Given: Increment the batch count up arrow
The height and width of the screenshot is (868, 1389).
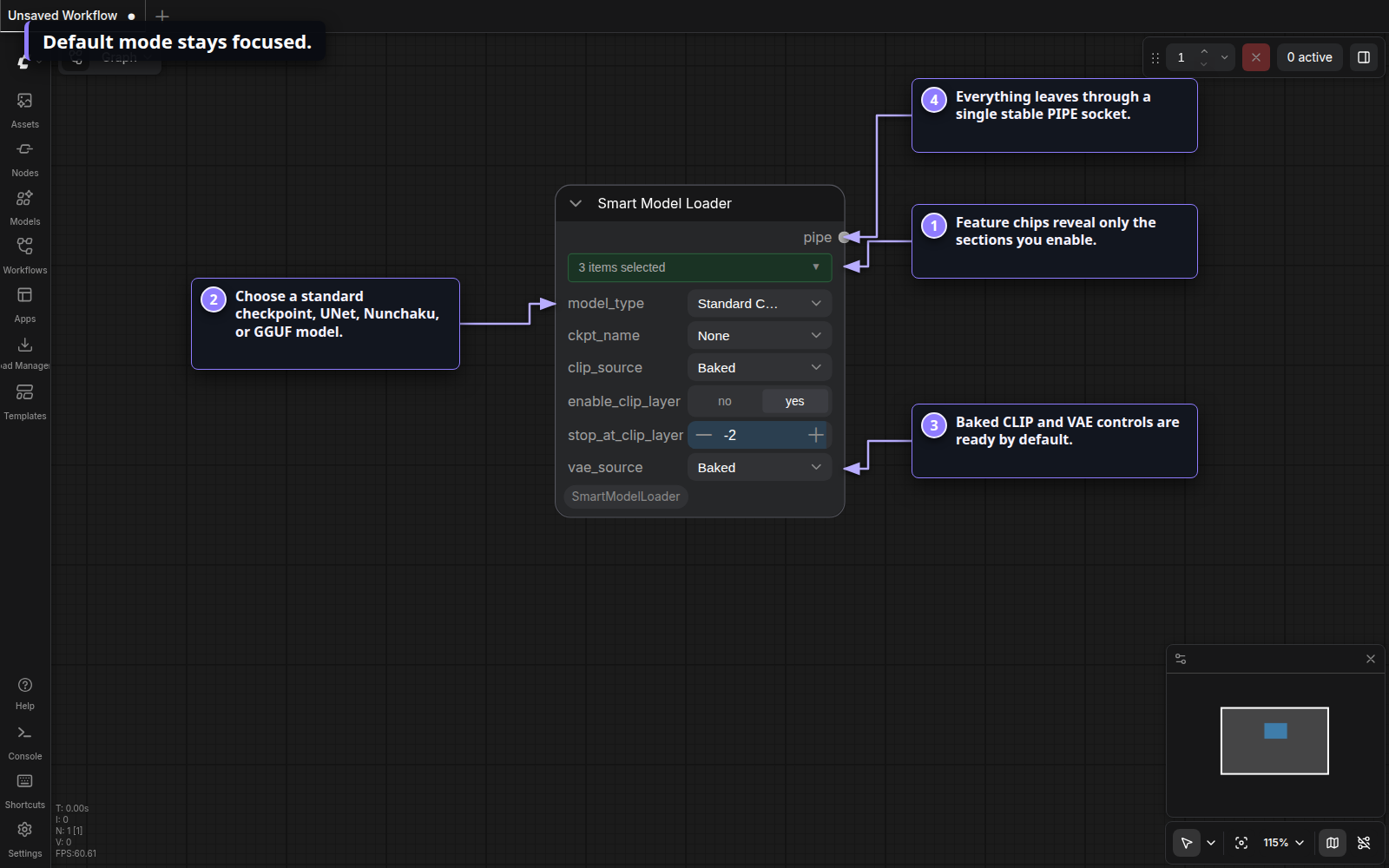Looking at the screenshot, I should (x=1203, y=51).
